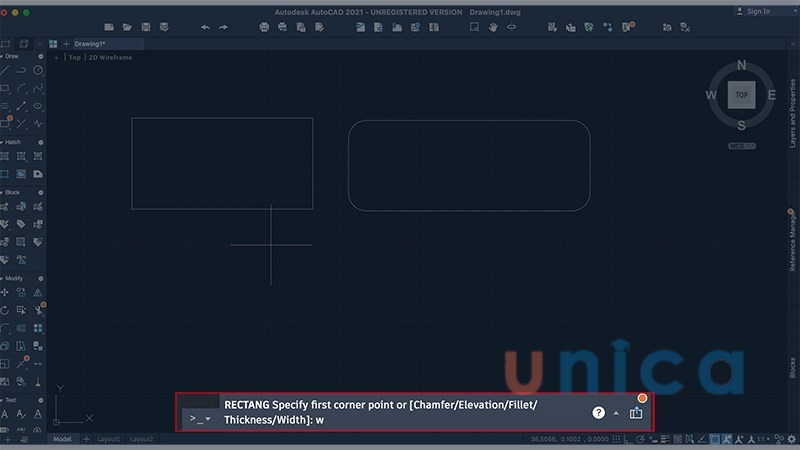The width and height of the screenshot is (800, 450).
Task: Expand command history with the up arrow
Action: tap(616, 413)
